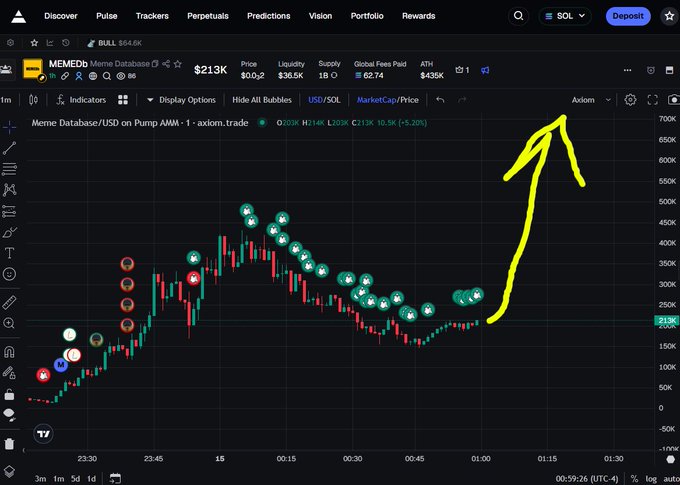Image resolution: width=680 pixels, height=485 pixels.
Task: Click the Deposit button
Action: point(628,16)
